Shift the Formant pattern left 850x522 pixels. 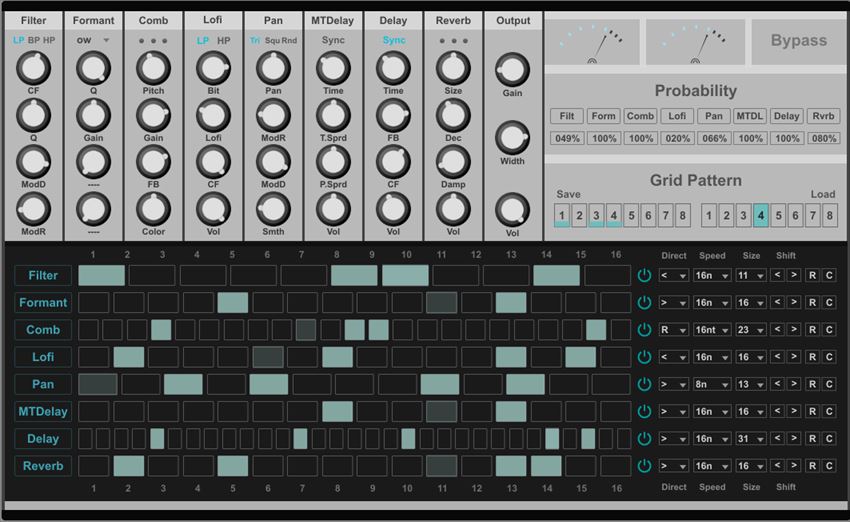coord(776,303)
